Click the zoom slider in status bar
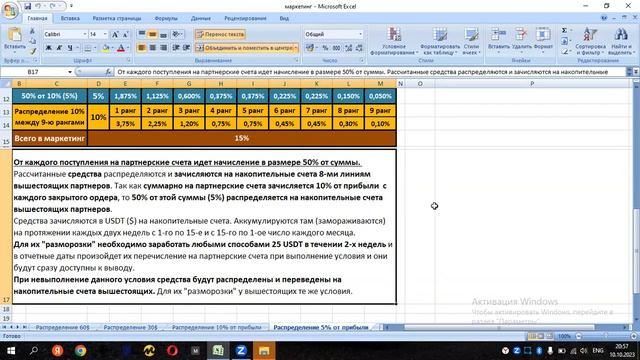Screen dimensions: 640x360 (x=606, y=336)
